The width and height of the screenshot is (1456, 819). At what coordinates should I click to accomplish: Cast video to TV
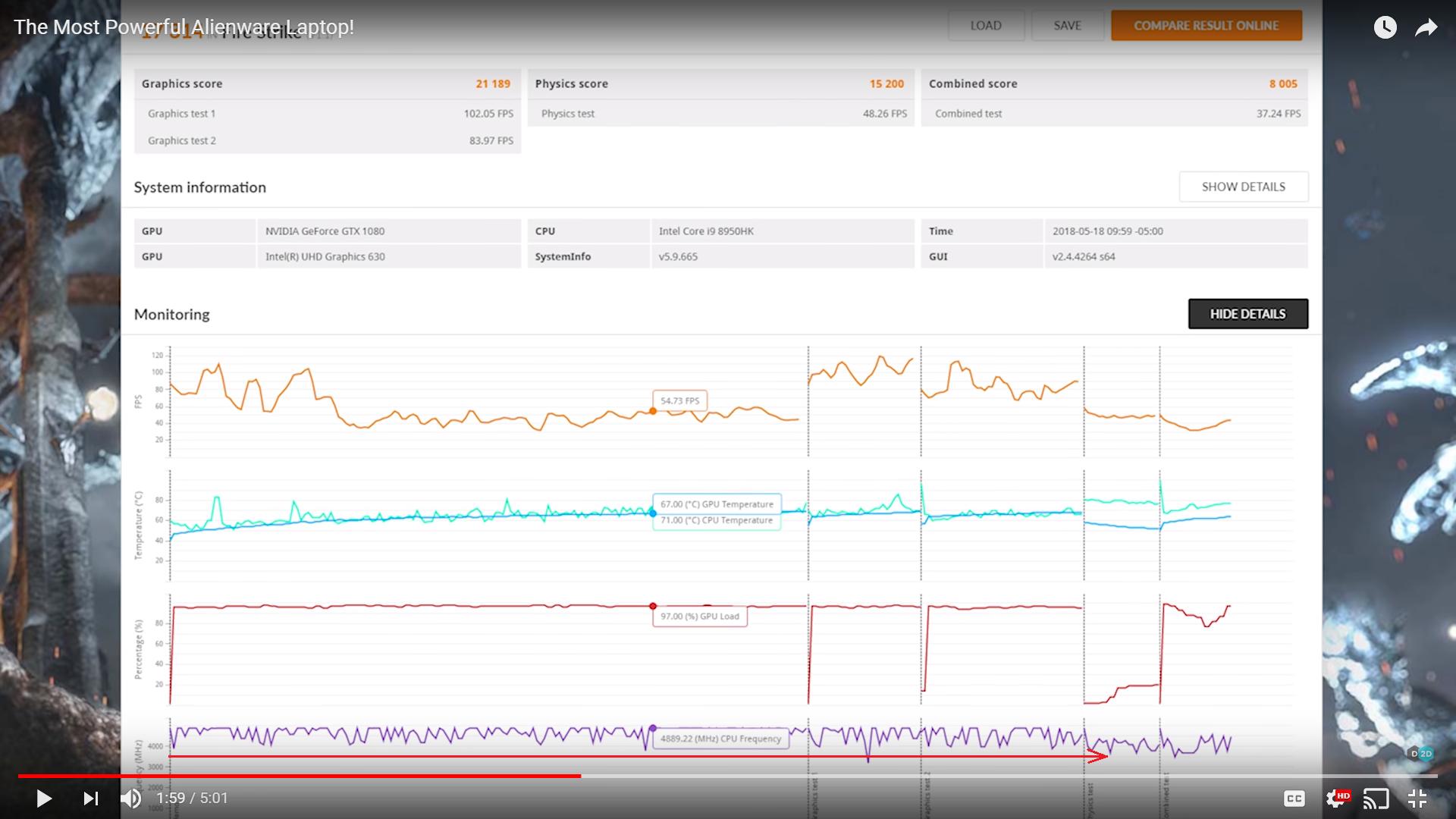[x=1376, y=799]
